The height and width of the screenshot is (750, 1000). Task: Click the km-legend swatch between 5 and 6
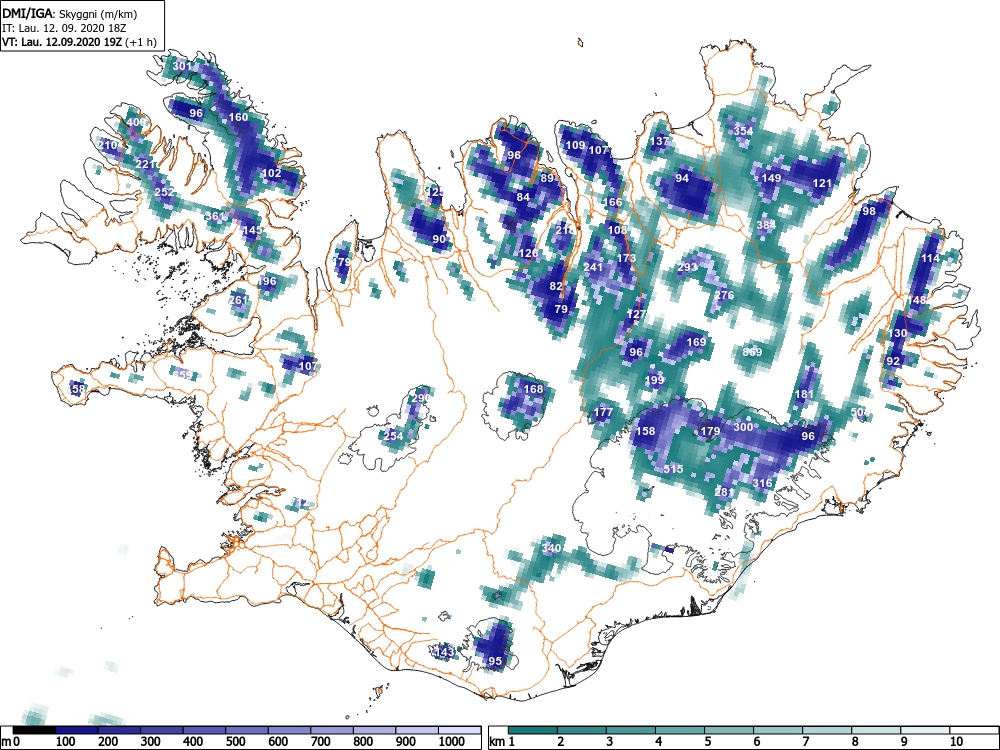729,730
